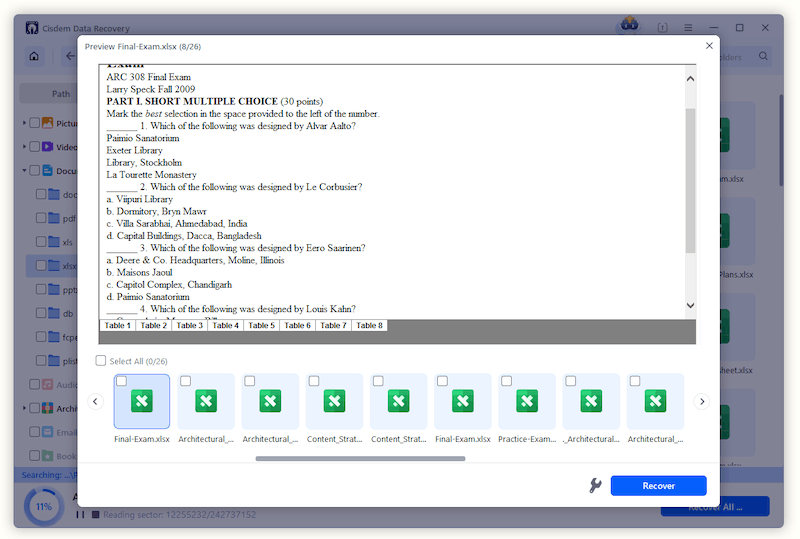Click the Excel icon of sixth Final-Exam.xlsx thumbnail
This screenshot has height=539, width=800.
click(463, 401)
